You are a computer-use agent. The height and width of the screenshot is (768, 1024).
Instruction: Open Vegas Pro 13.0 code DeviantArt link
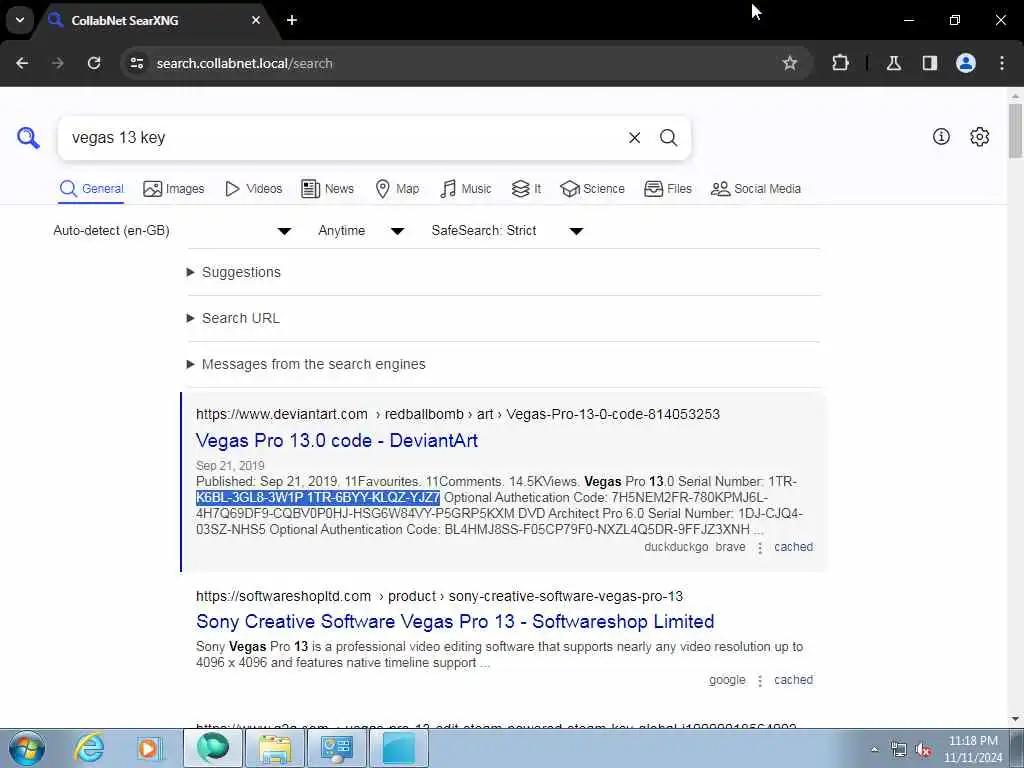coord(337,441)
